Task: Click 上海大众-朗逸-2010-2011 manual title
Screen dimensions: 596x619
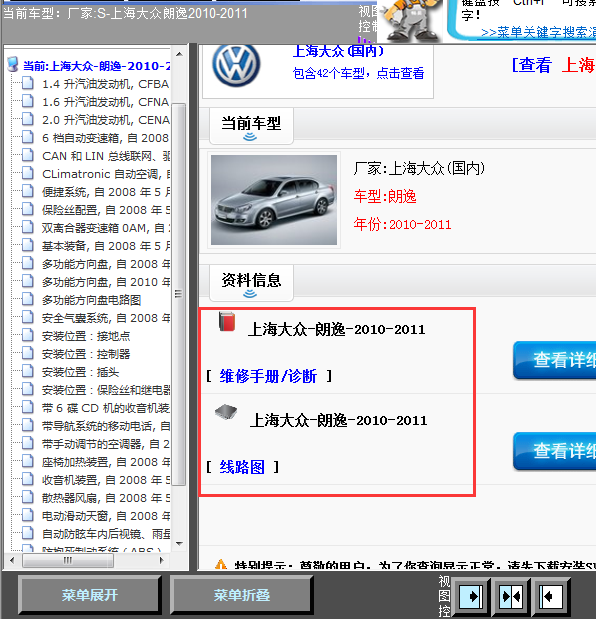Action: [336, 329]
